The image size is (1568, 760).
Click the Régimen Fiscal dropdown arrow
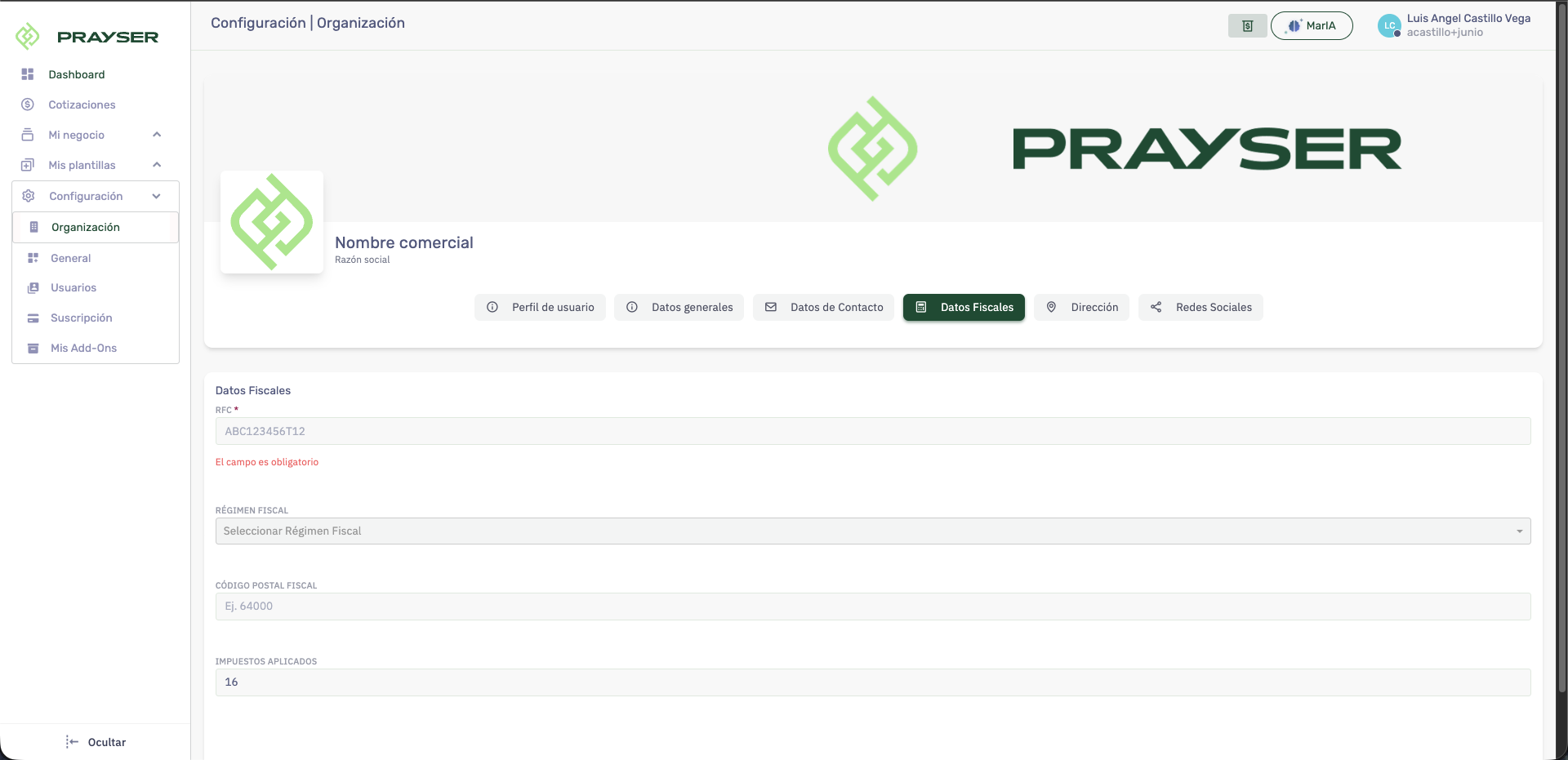[1520, 531]
